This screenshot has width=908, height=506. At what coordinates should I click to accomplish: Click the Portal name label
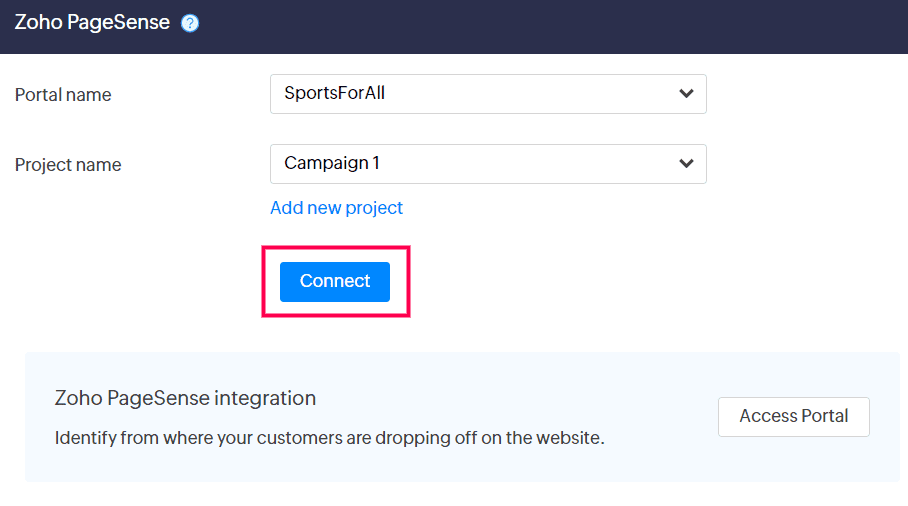[63, 95]
